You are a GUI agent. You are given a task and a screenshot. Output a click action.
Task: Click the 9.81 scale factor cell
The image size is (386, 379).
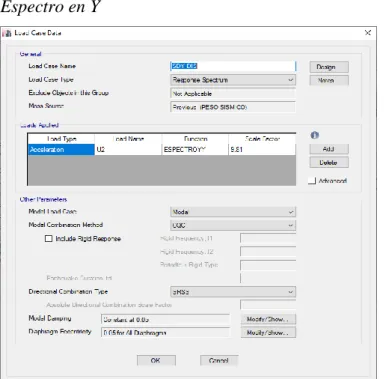click(x=262, y=150)
